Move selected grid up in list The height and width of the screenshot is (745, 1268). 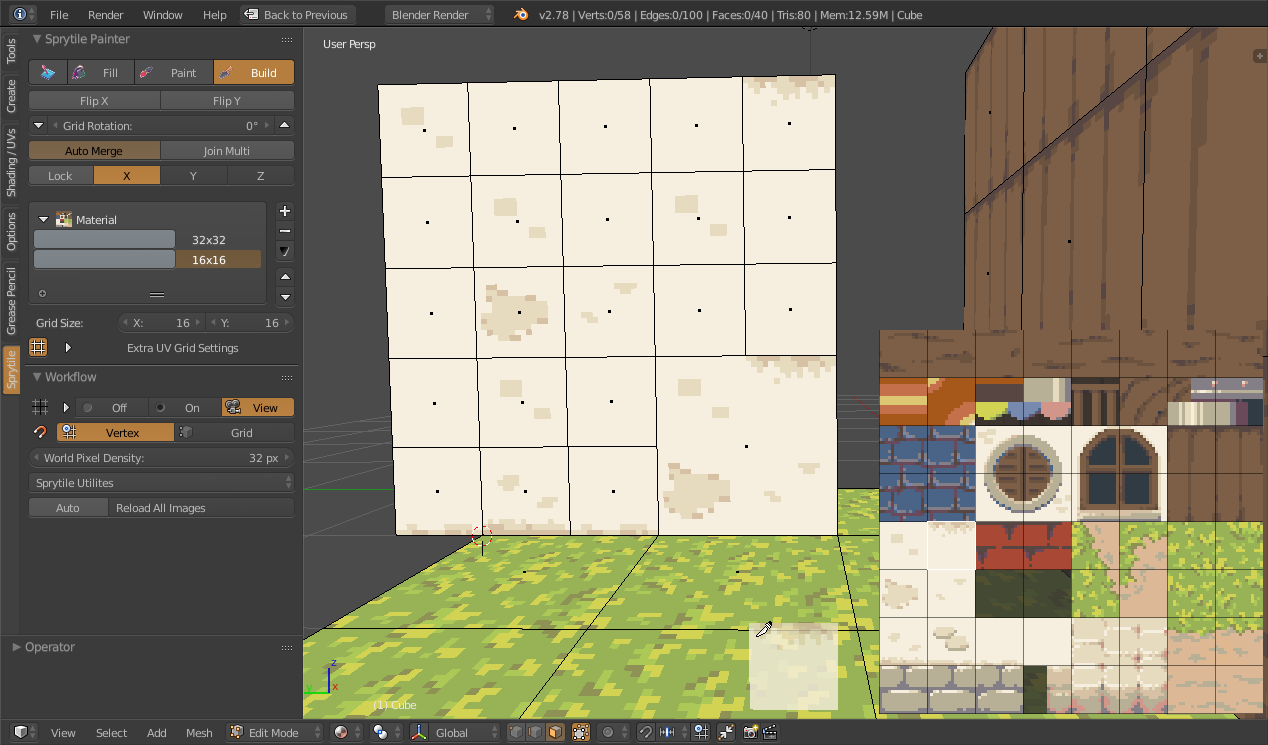point(285,277)
